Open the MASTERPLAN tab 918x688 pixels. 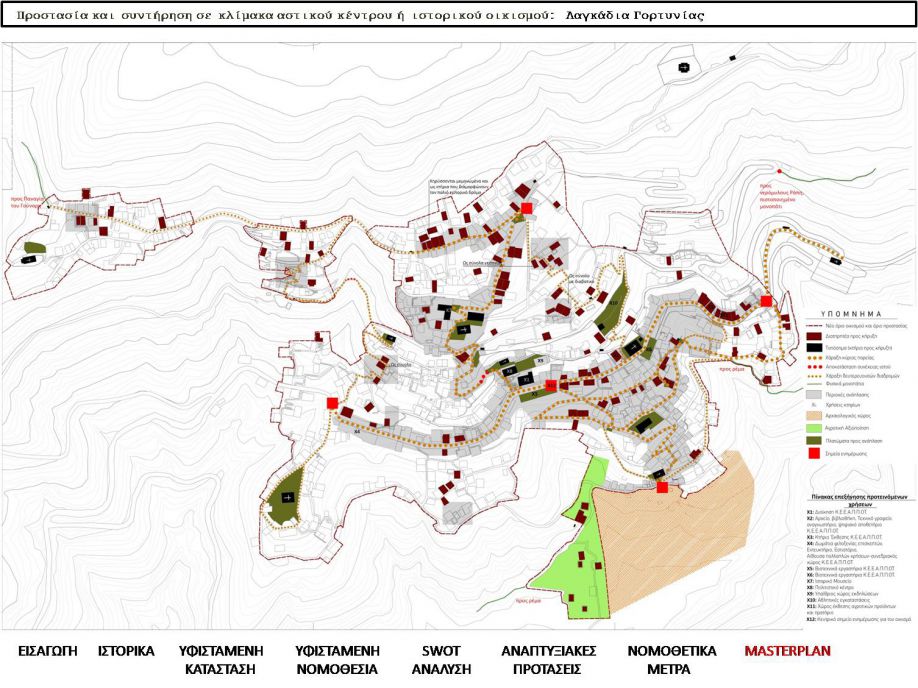tap(787, 651)
